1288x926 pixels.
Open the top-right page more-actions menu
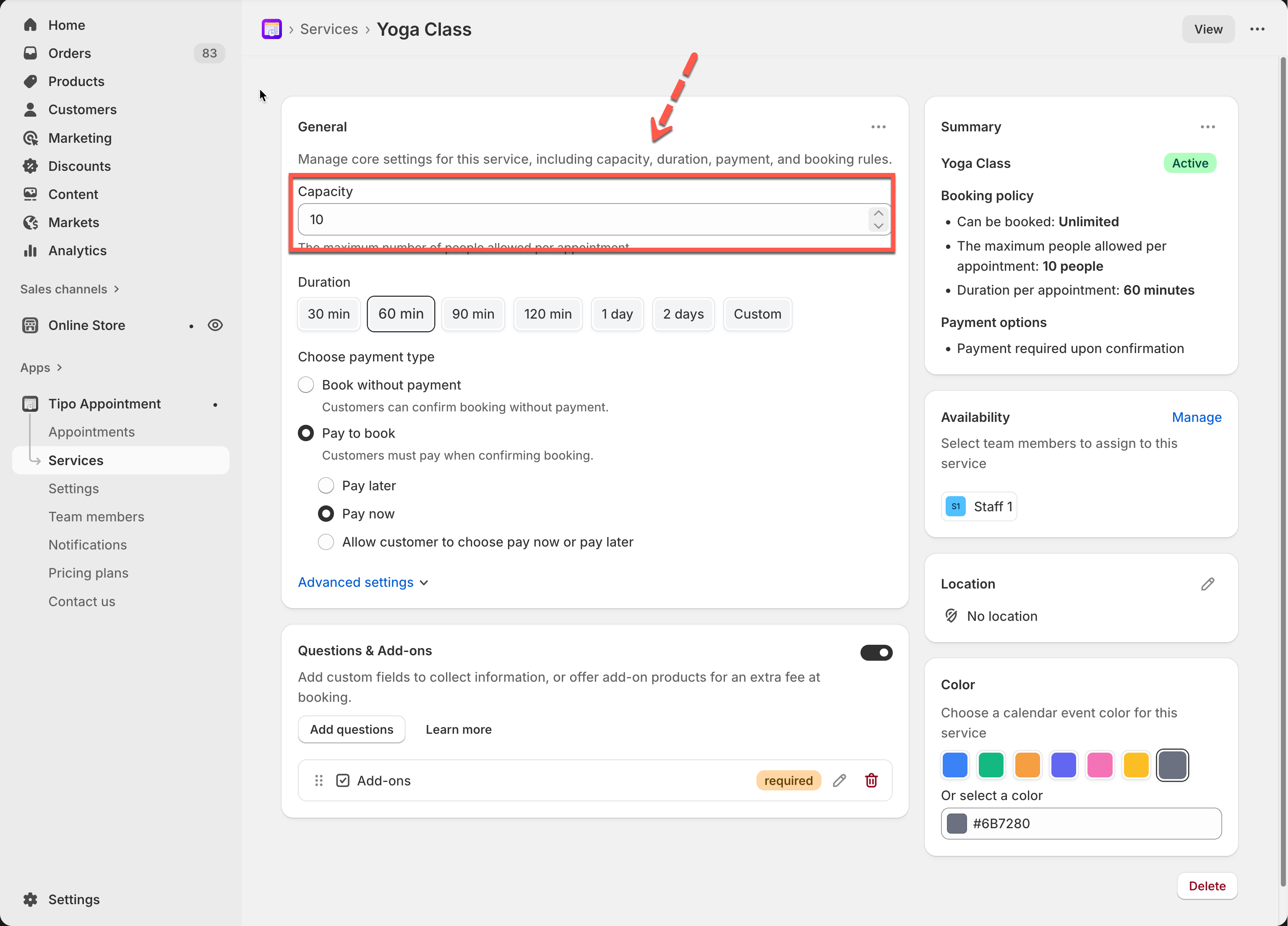tap(1257, 29)
